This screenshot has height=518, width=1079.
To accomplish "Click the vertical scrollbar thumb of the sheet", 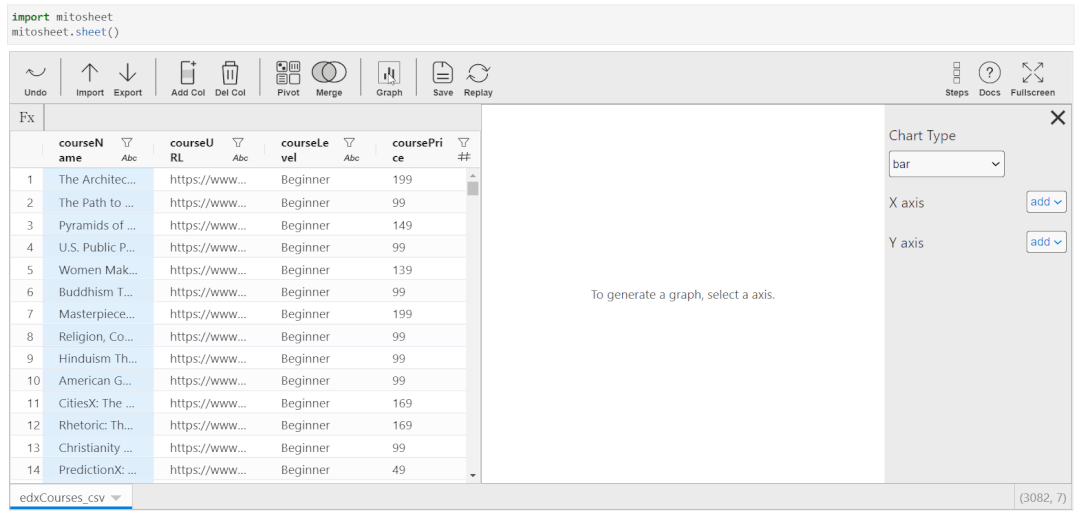I will [x=473, y=188].
